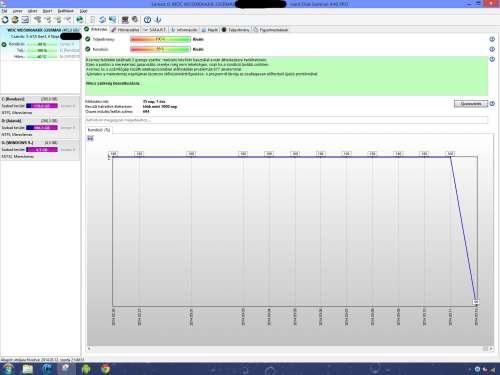Image resolution: width=500 pixels, height=375 pixels.
Task: Click the comment text field above the chart
Action: click(x=287, y=120)
